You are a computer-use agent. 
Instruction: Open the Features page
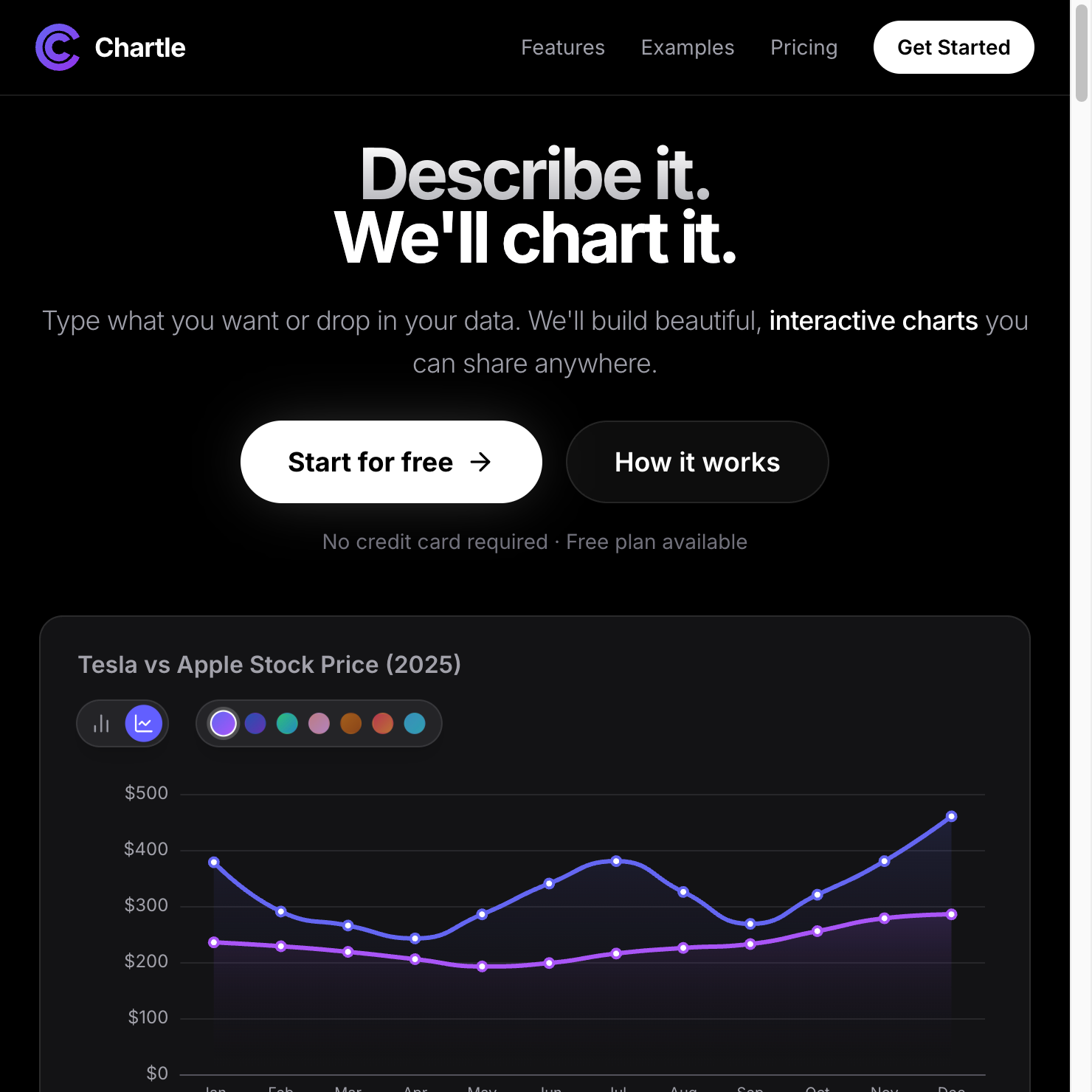562,47
